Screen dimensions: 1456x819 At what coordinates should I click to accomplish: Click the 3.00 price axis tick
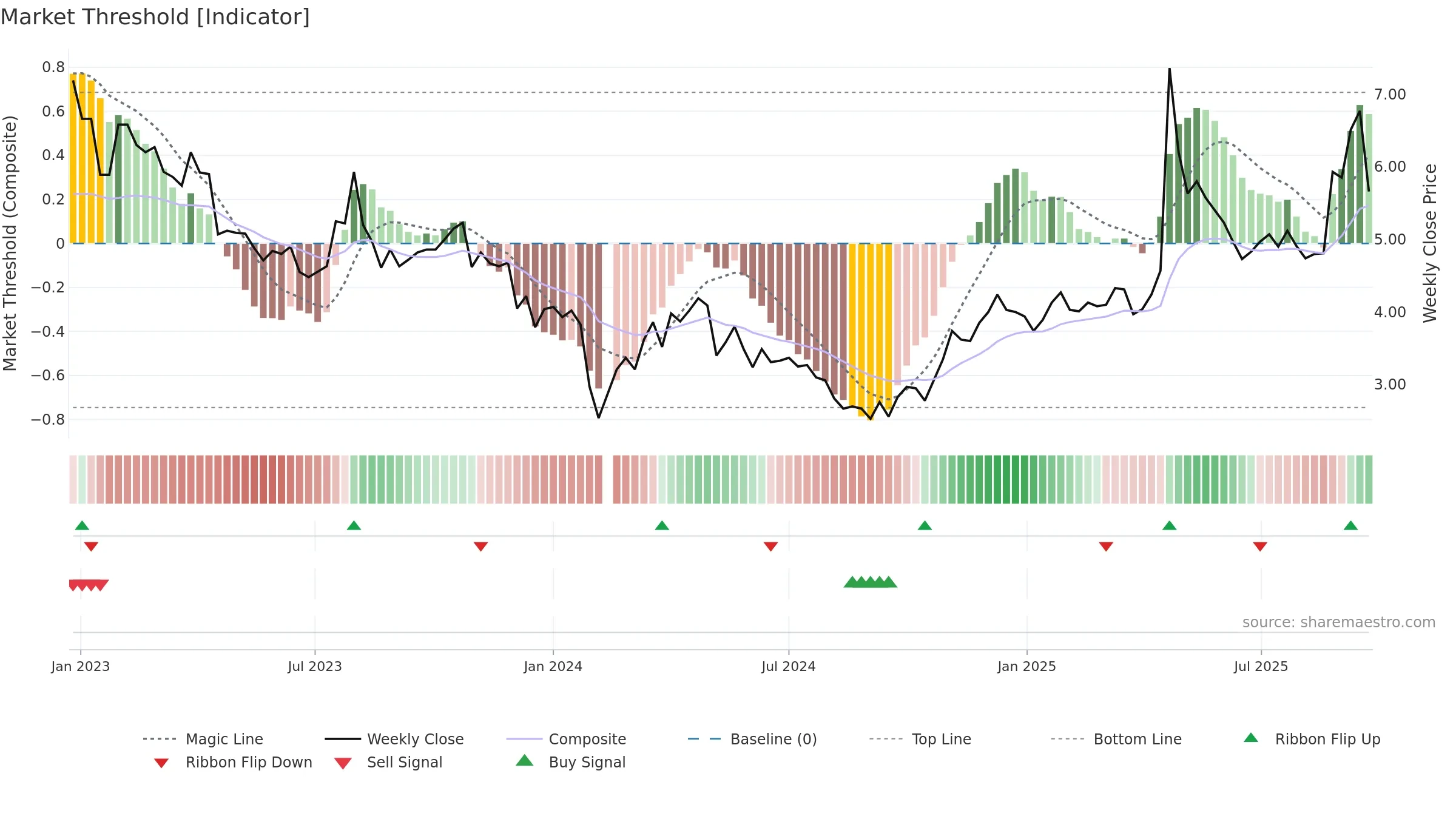(1390, 384)
